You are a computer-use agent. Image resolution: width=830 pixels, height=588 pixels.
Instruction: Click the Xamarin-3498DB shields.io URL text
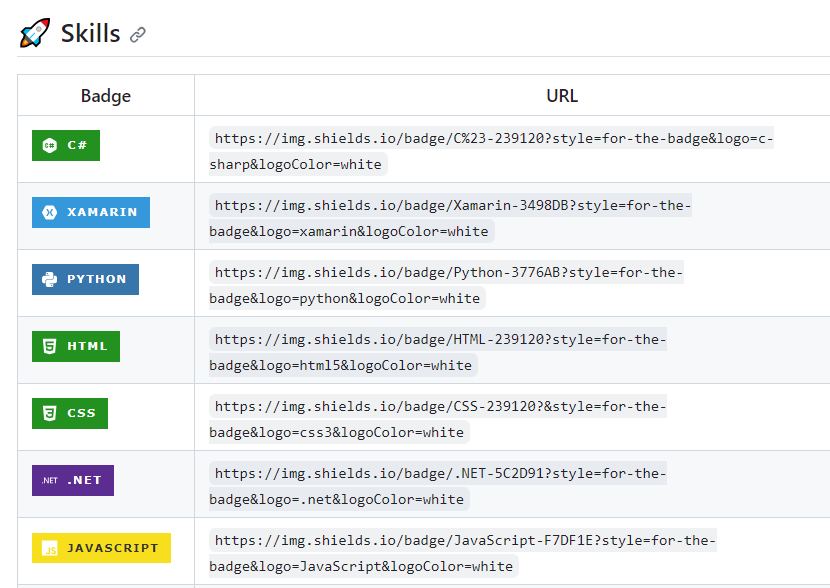450,218
